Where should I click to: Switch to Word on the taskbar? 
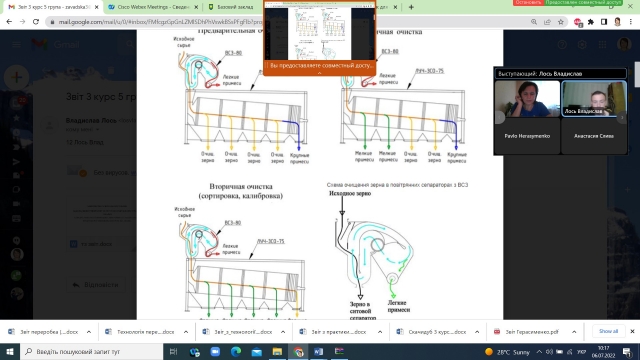click(x=319, y=351)
